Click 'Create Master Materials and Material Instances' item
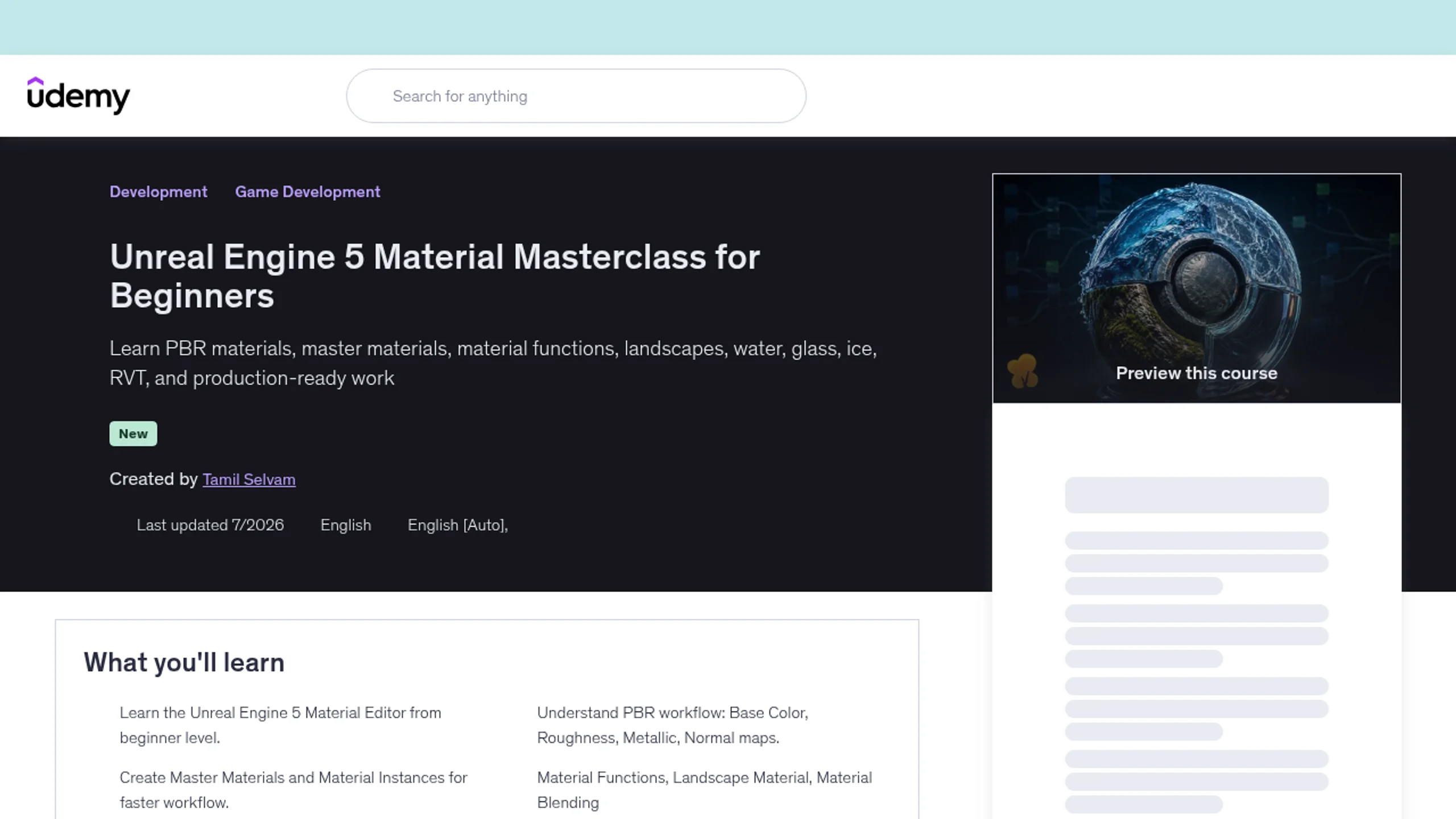The image size is (1456, 819). click(293, 790)
